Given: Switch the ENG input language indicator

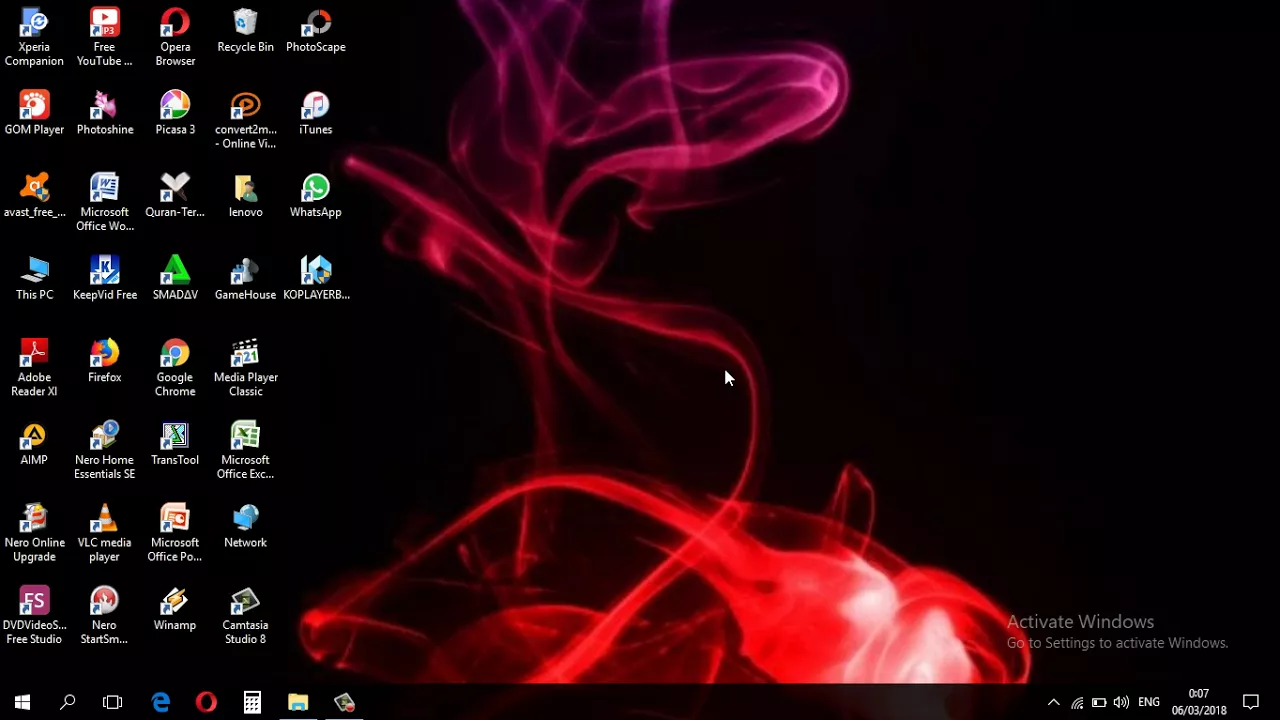Looking at the screenshot, I should [1149, 703].
